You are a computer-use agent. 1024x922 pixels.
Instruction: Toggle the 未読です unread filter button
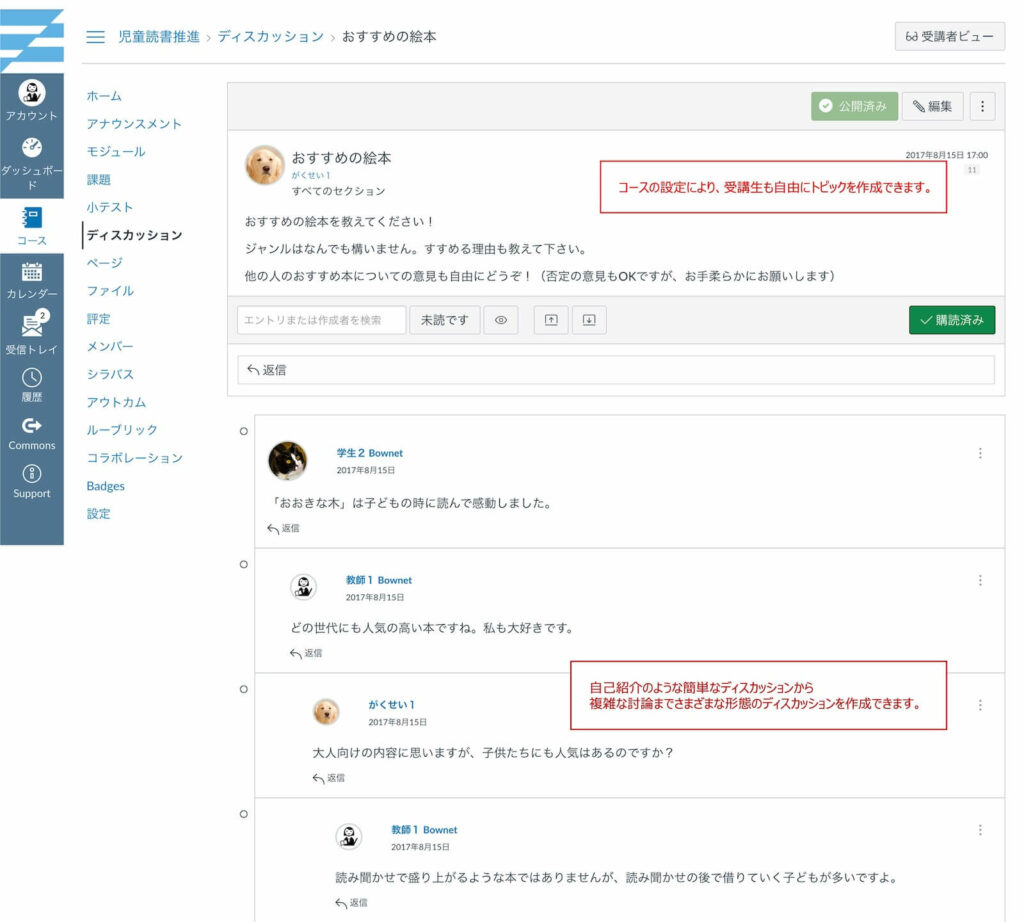444,320
